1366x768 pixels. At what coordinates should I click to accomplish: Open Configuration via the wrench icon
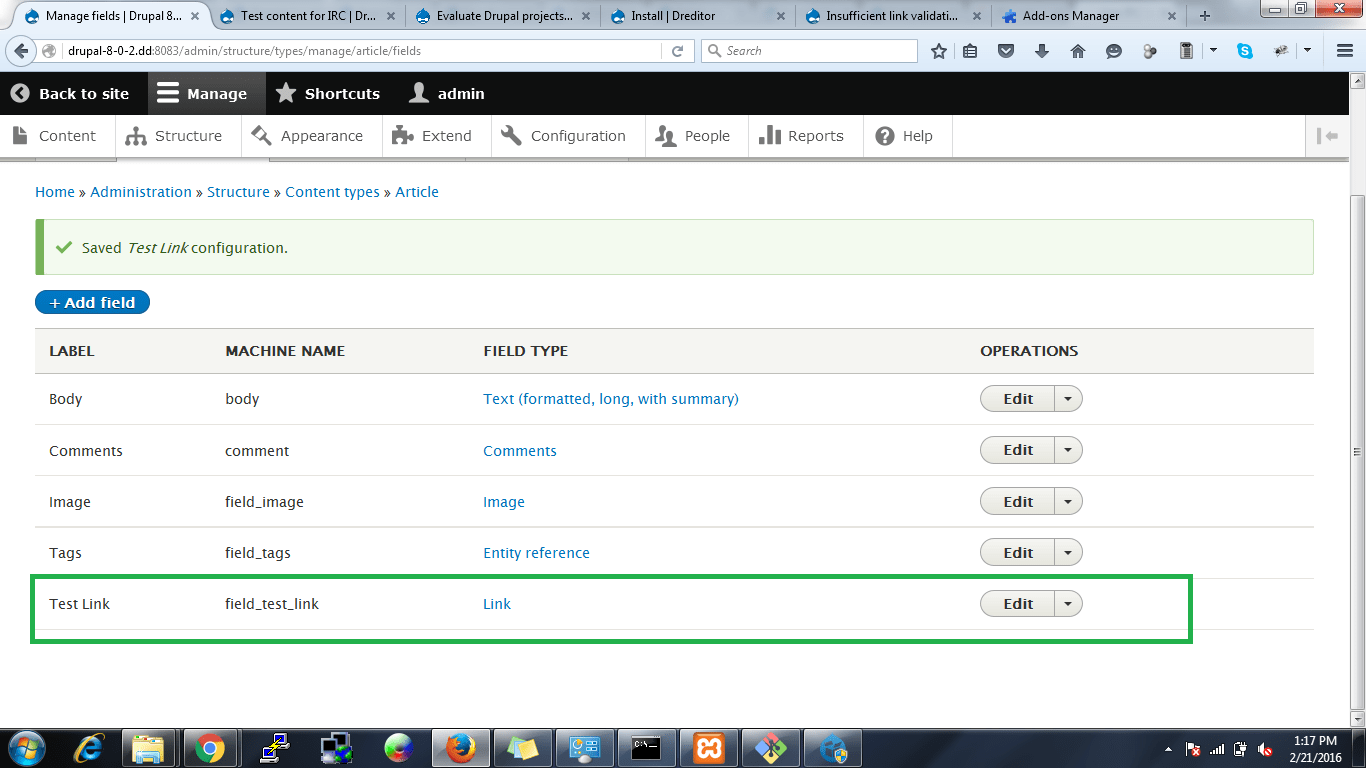coord(510,135)
